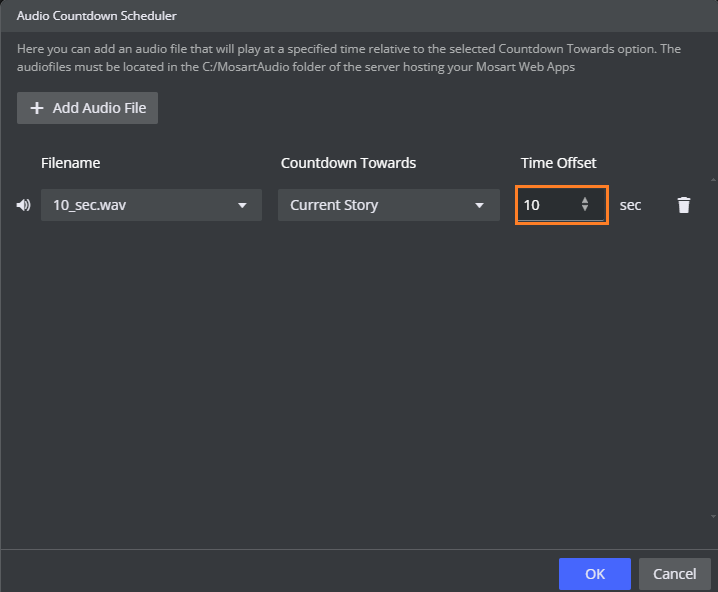Confirm the schedule with OK
Screen dimensions: 718x592
click(595, 574)
